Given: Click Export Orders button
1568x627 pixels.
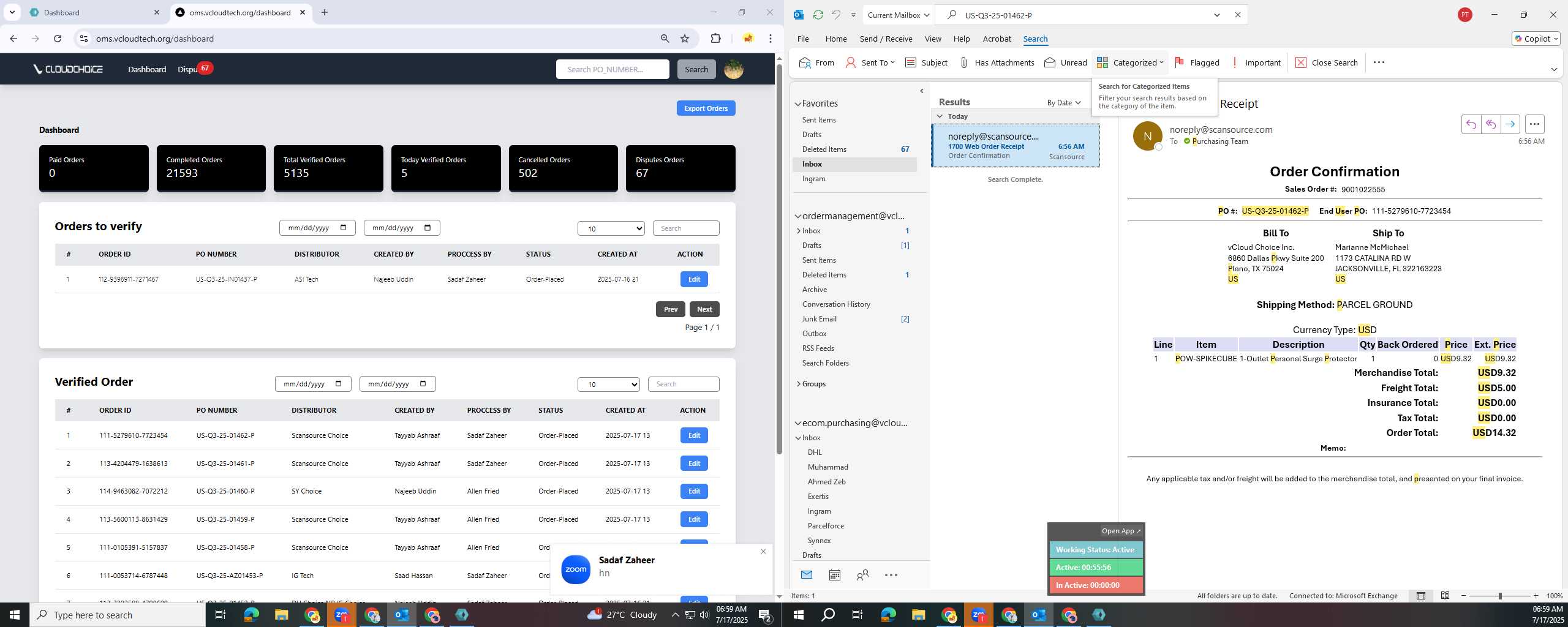Looking at the screenshot, I should pyautogui.click(x=706, y=108).
